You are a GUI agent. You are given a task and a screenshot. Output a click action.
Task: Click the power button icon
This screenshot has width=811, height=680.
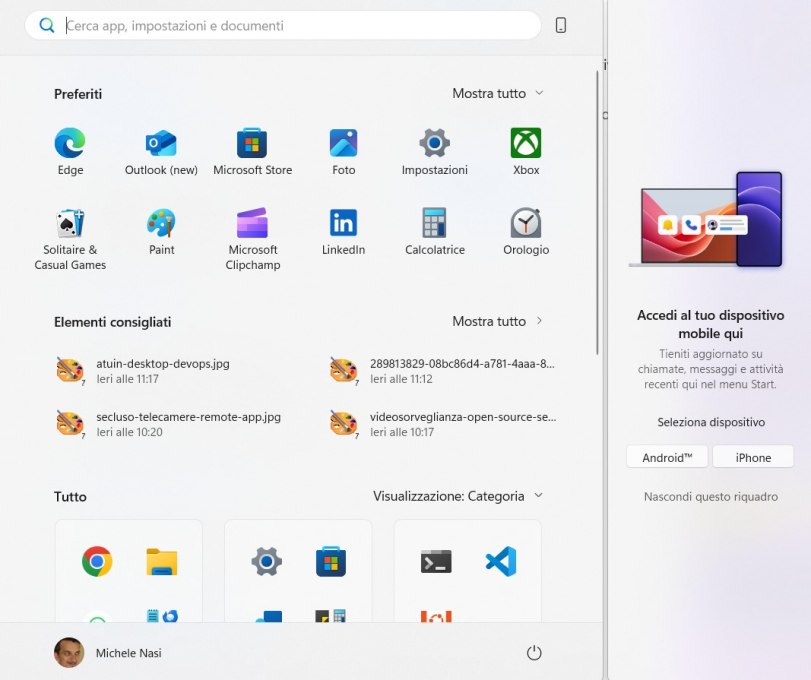[534, 653]
